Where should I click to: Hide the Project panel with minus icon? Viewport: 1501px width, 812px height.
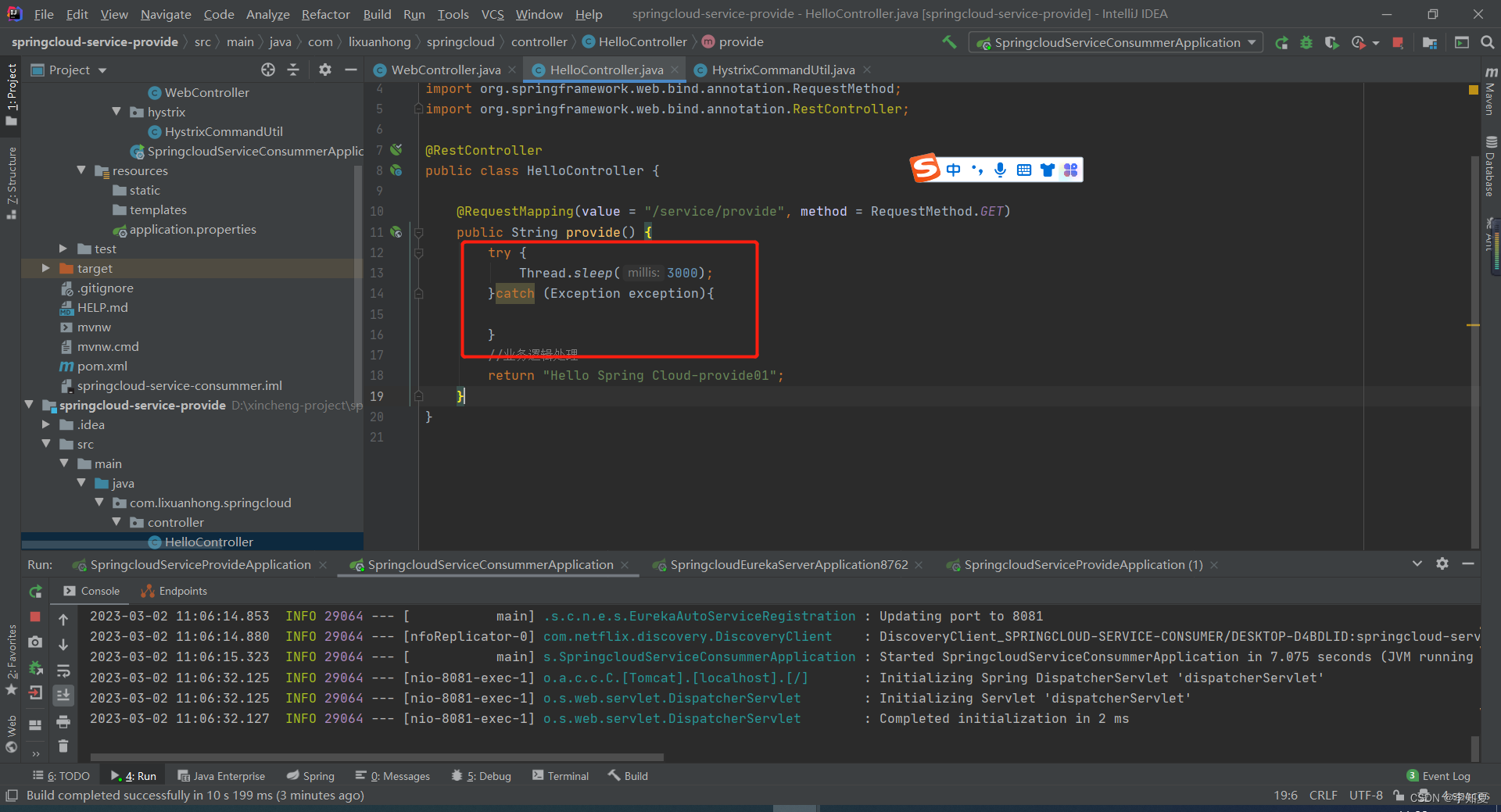click(351, 70)
